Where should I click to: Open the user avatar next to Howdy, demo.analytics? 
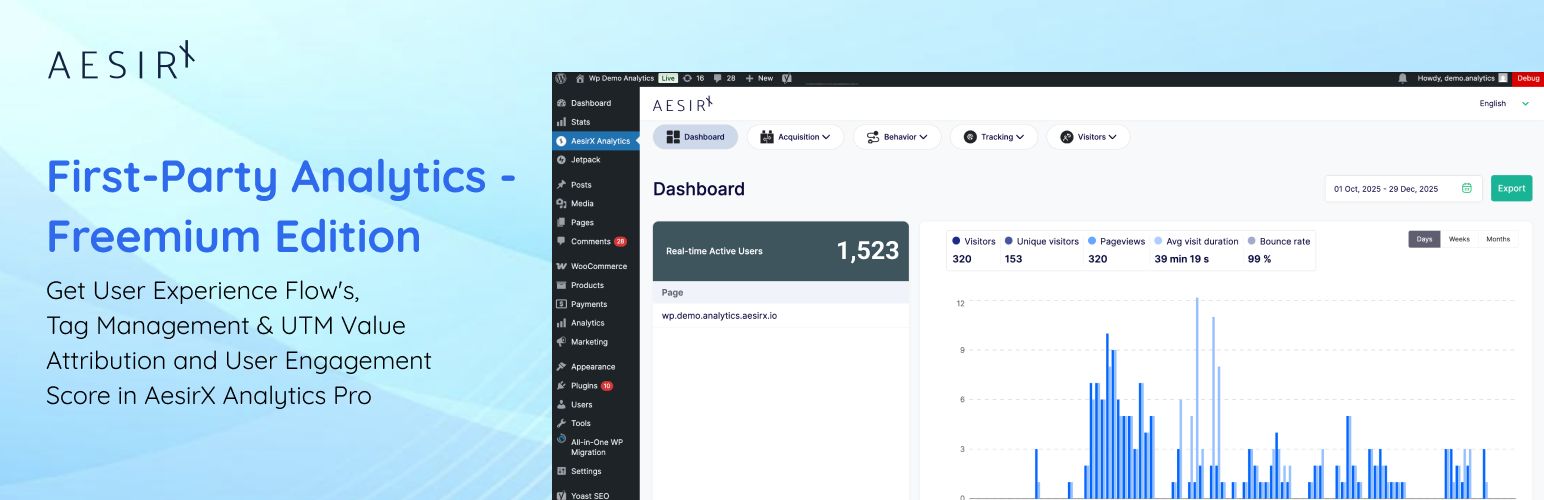click(1503, 78)
